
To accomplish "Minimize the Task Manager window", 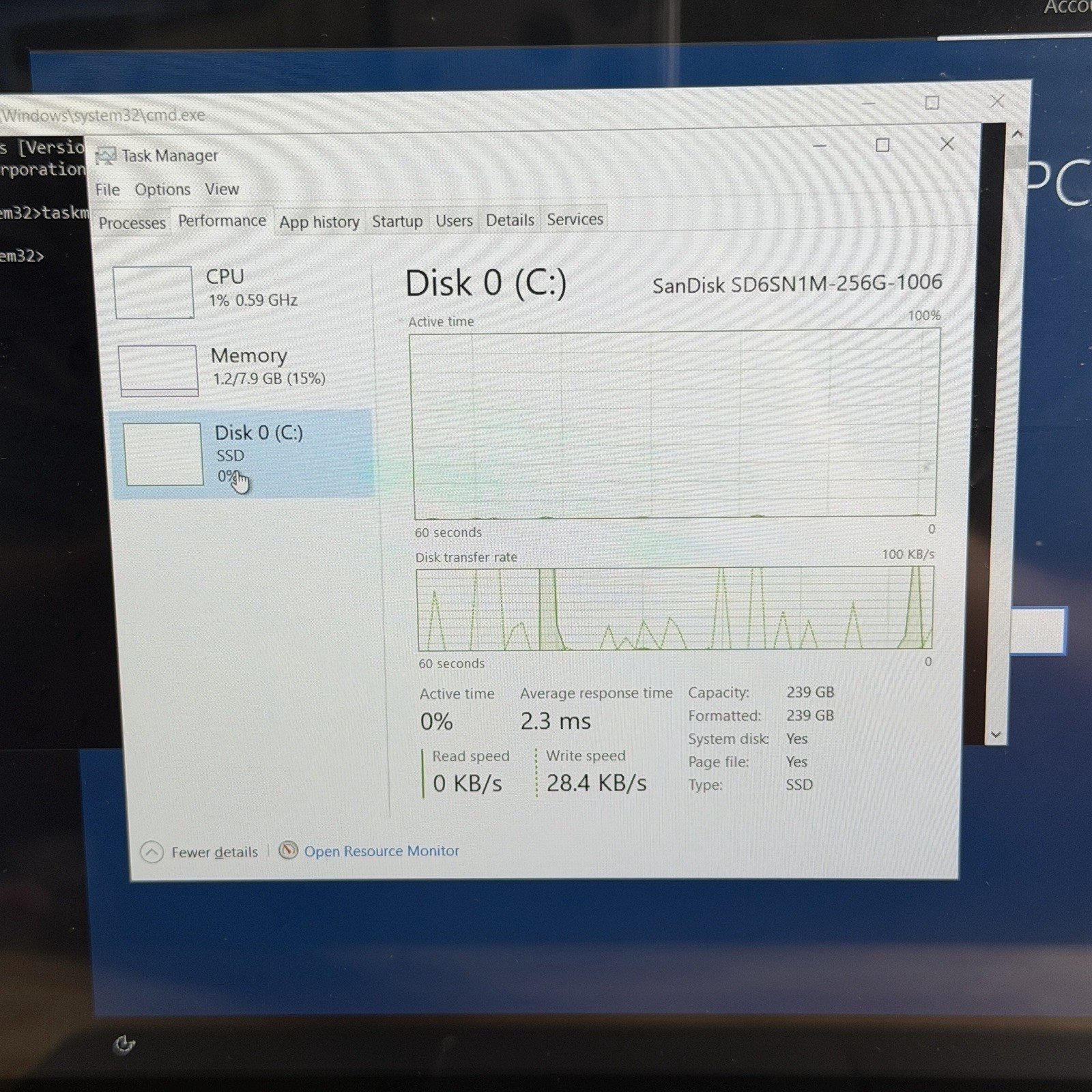I will click(820, 145).
